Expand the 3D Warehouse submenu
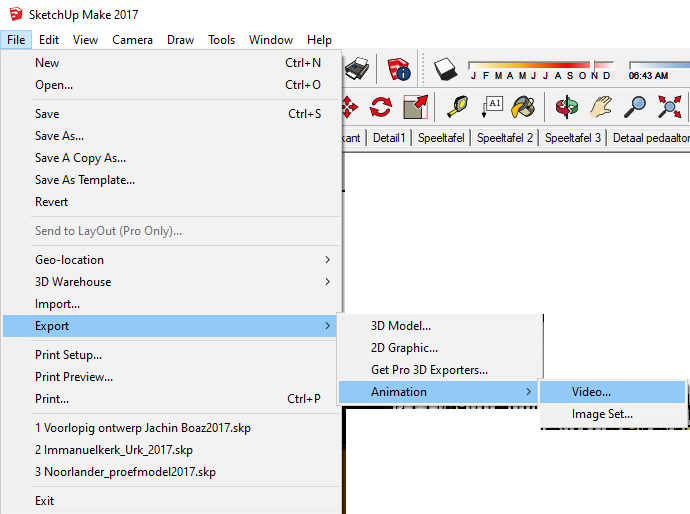This screenshot has width=690, height=514. [172, 282]
